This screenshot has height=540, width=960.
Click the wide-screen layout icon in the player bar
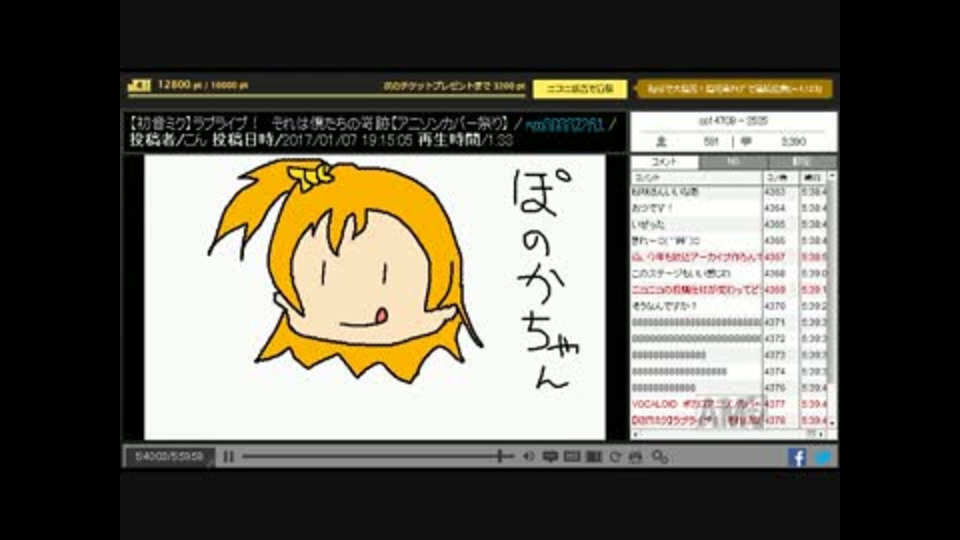(594, 457)
